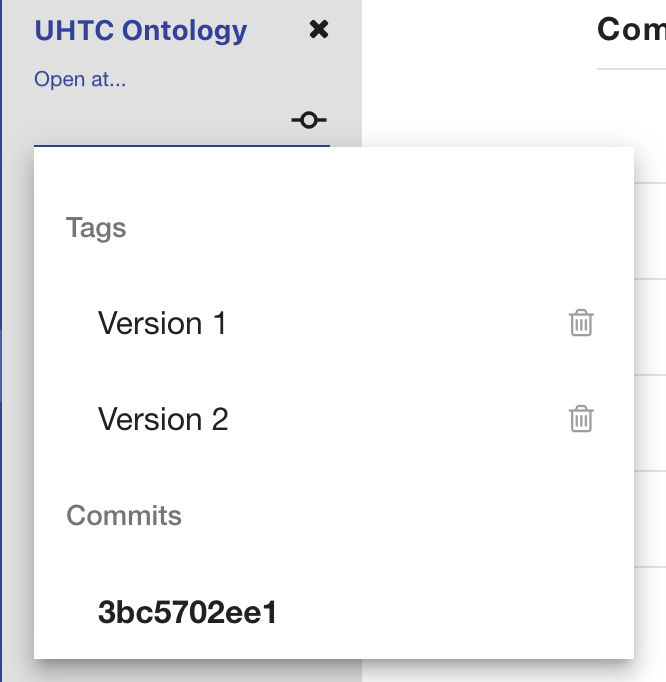This screenshot has height=682, width=666.
Task: Click the Commits group header
Action: coord(124,516)
